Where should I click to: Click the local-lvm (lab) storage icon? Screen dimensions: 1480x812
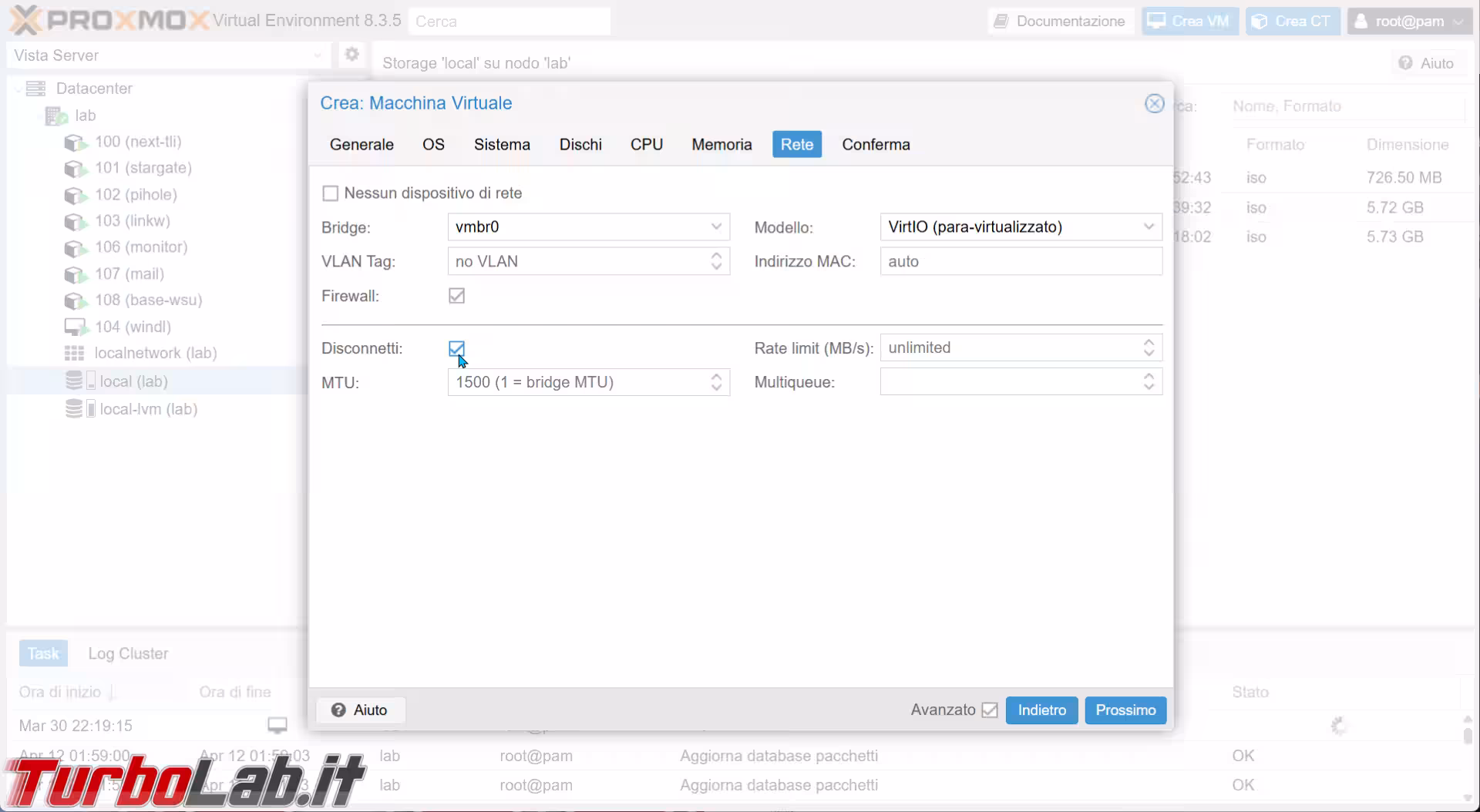tap(74, 409)
